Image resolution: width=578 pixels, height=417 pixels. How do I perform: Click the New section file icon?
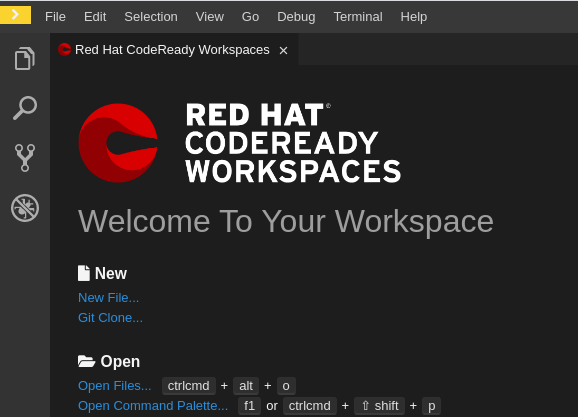(84, 273)
